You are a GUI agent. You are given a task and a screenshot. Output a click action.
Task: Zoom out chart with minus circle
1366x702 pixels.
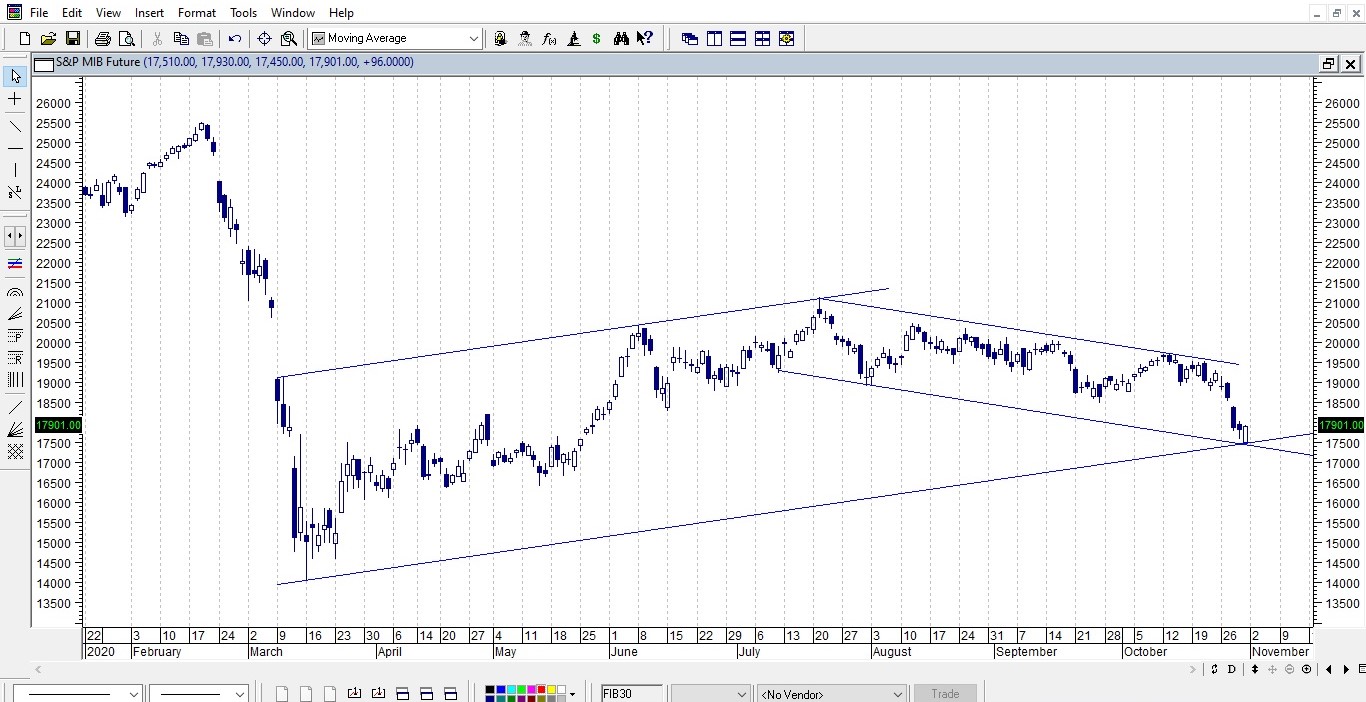click(x=1289, y=669)
